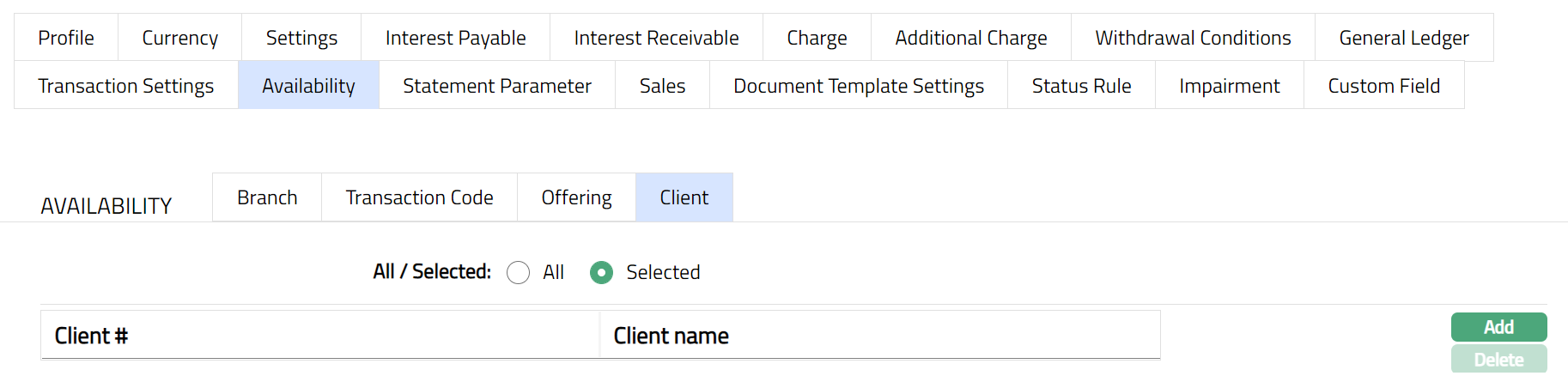This screenshot has width=1568, height=382.
Task: Go to the Document Template Settings tab
Action: coord(858,86)
